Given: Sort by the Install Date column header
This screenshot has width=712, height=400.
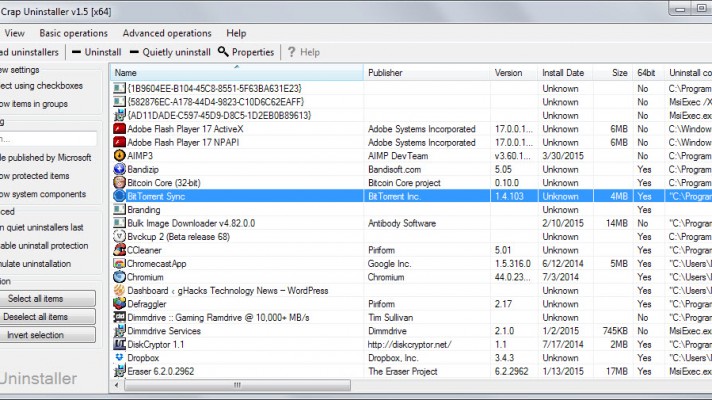Looking at the screenshot, I should tap(563, 73).
